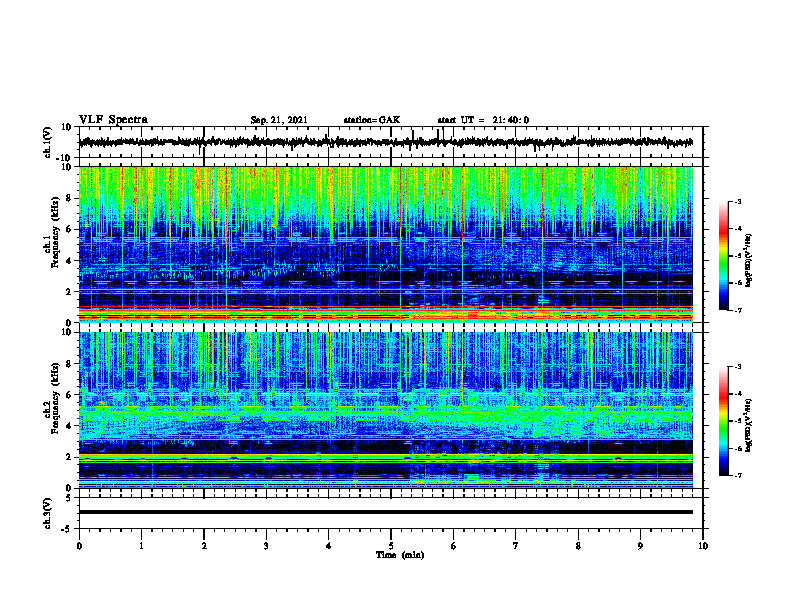Click the "-3" label on ch.1 color scale
The height and width of the screenshot is (612, 792).
tap(738, 201)
